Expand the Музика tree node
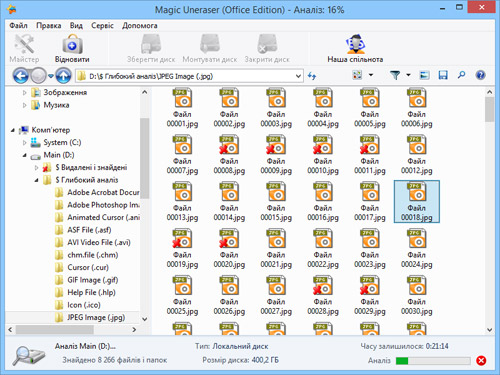Image resolution: width=500 pixels, height=375 pixels. pyautogui.click(x=24, y=105)
